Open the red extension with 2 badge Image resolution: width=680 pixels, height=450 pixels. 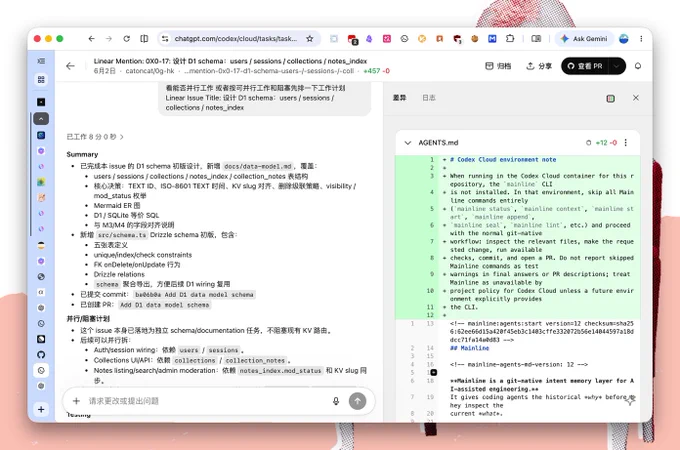[352, 39]
